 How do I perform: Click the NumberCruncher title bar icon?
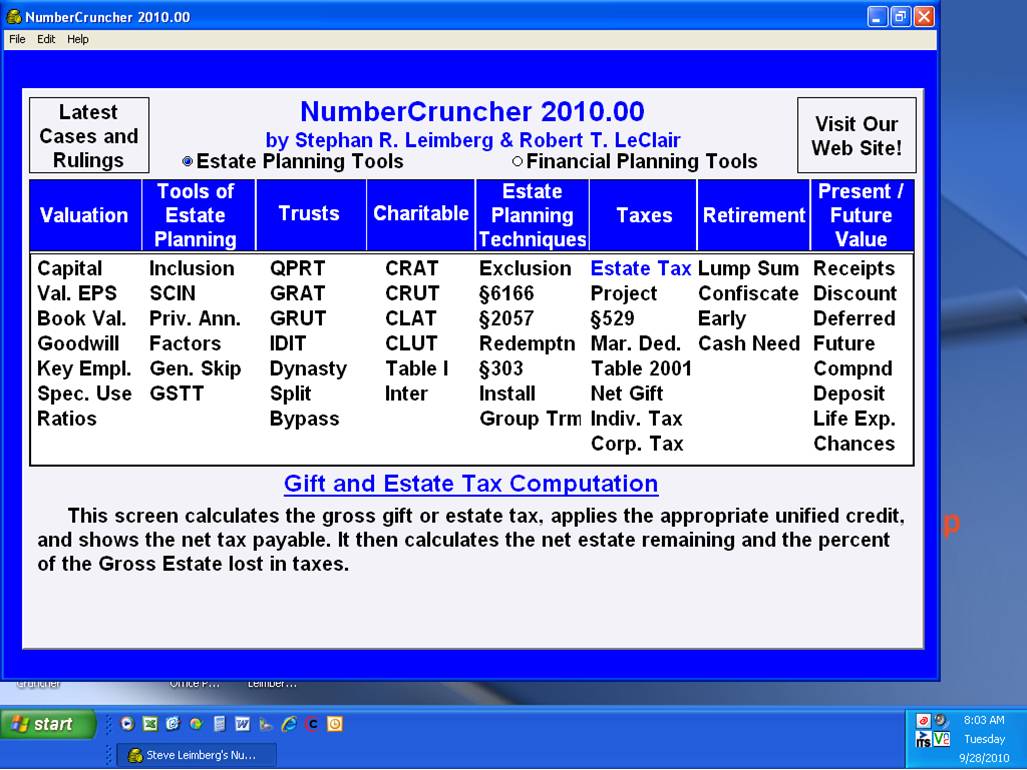(14, 17)
